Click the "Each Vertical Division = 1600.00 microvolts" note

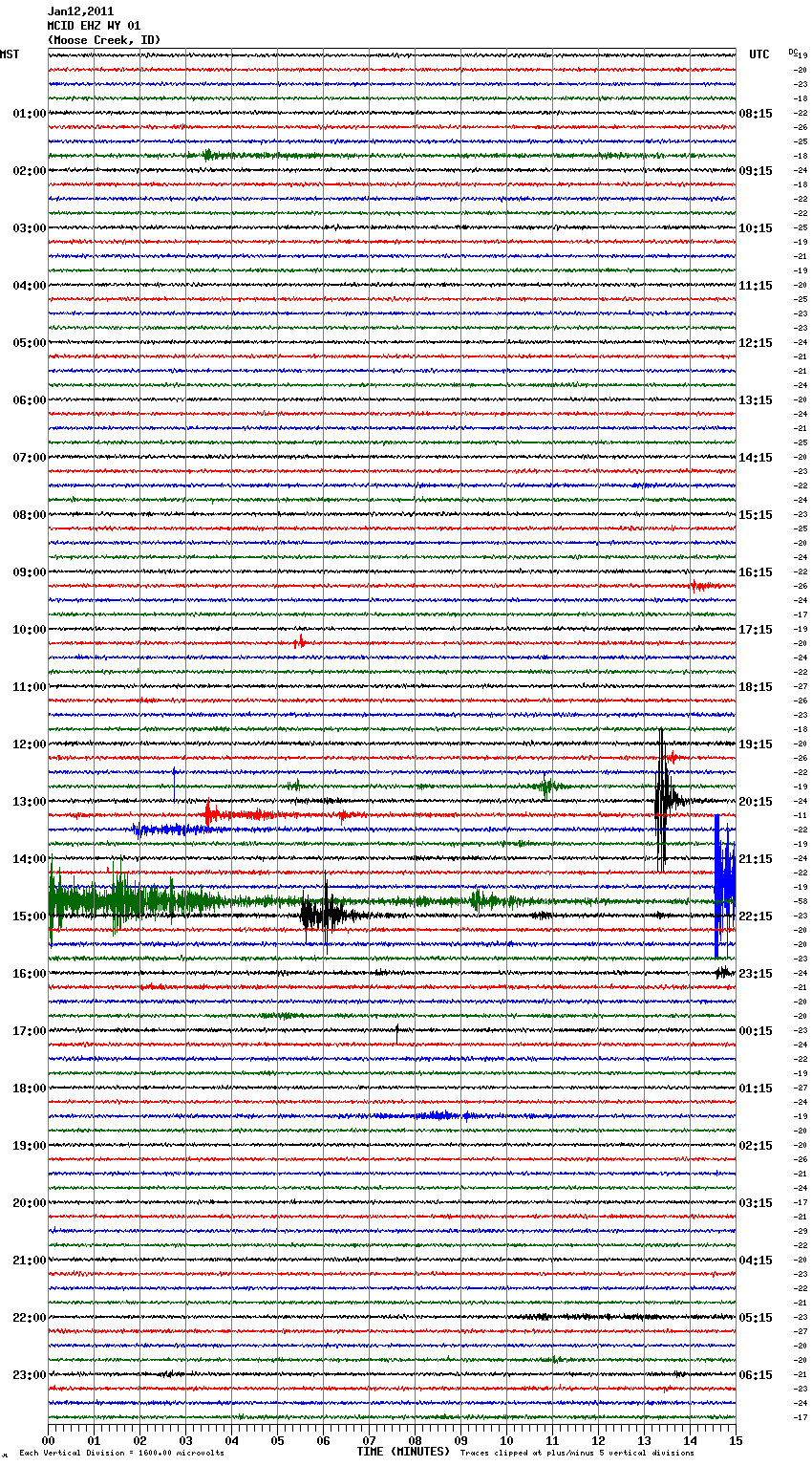coord(121,1454)
